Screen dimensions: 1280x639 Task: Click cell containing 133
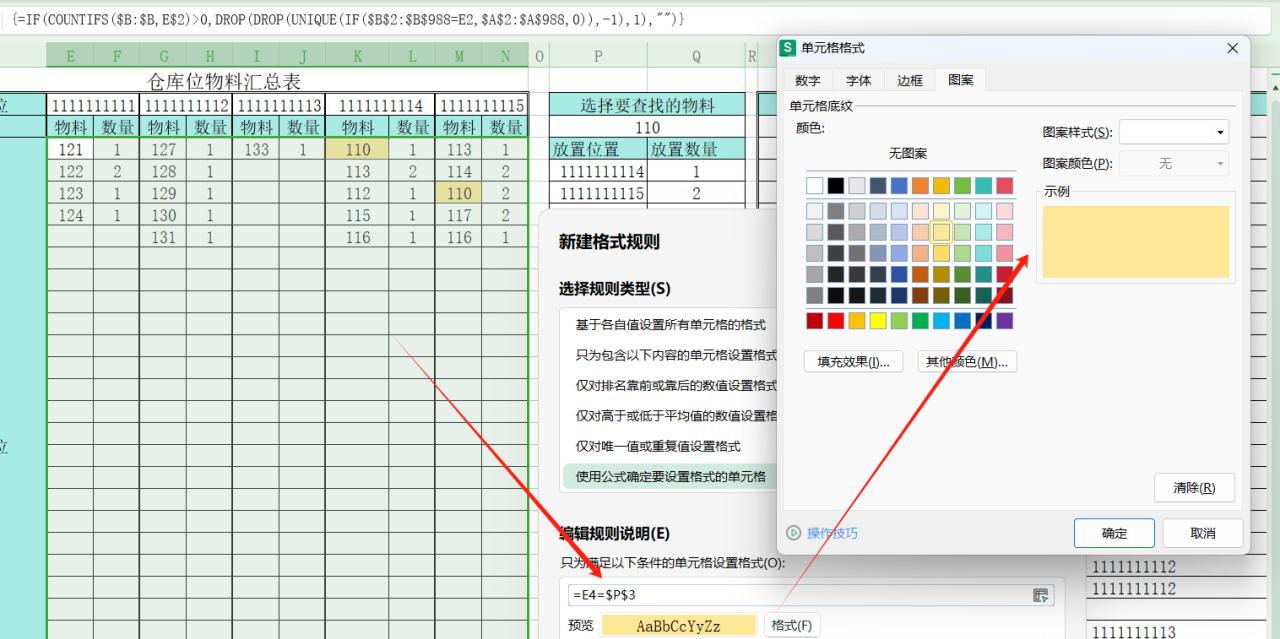(x=256, y=149)
